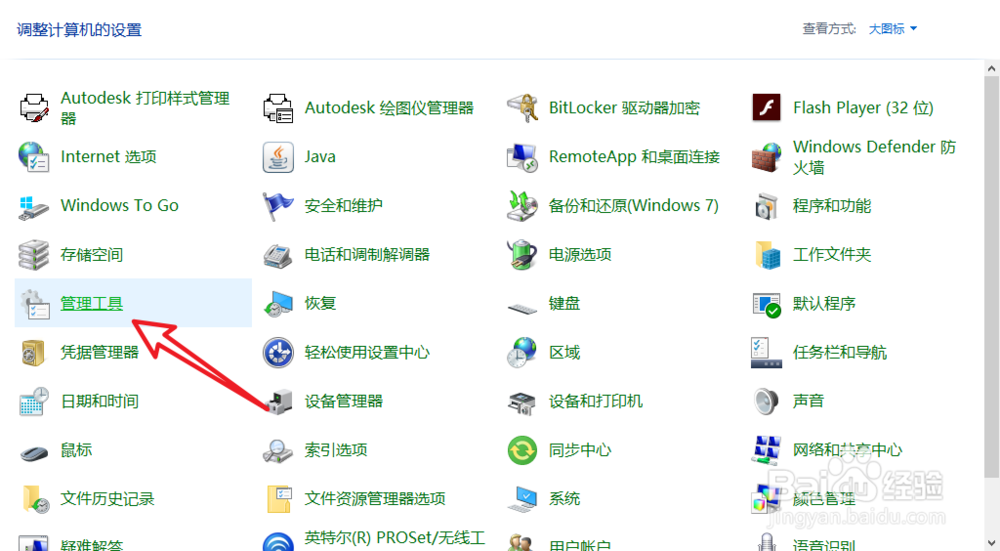This screenshot has width=1000, height=551.
Task: Select the 默认程序 text label
Action: (x=824, y=304)
